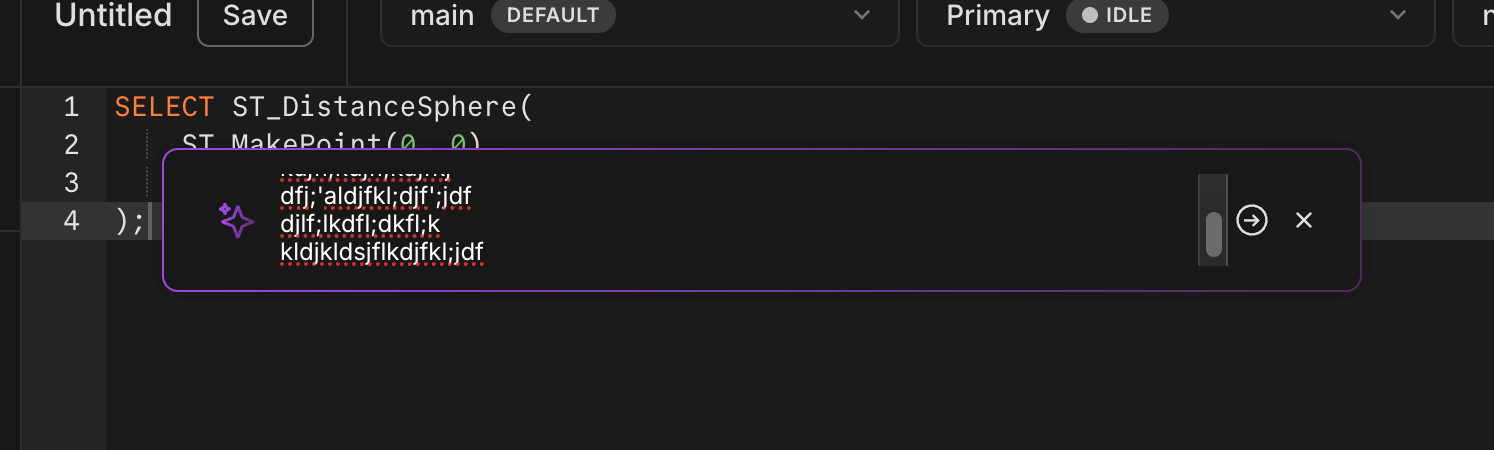
Task: Select line number 1 in the gutter
Action: pos(71,107)
